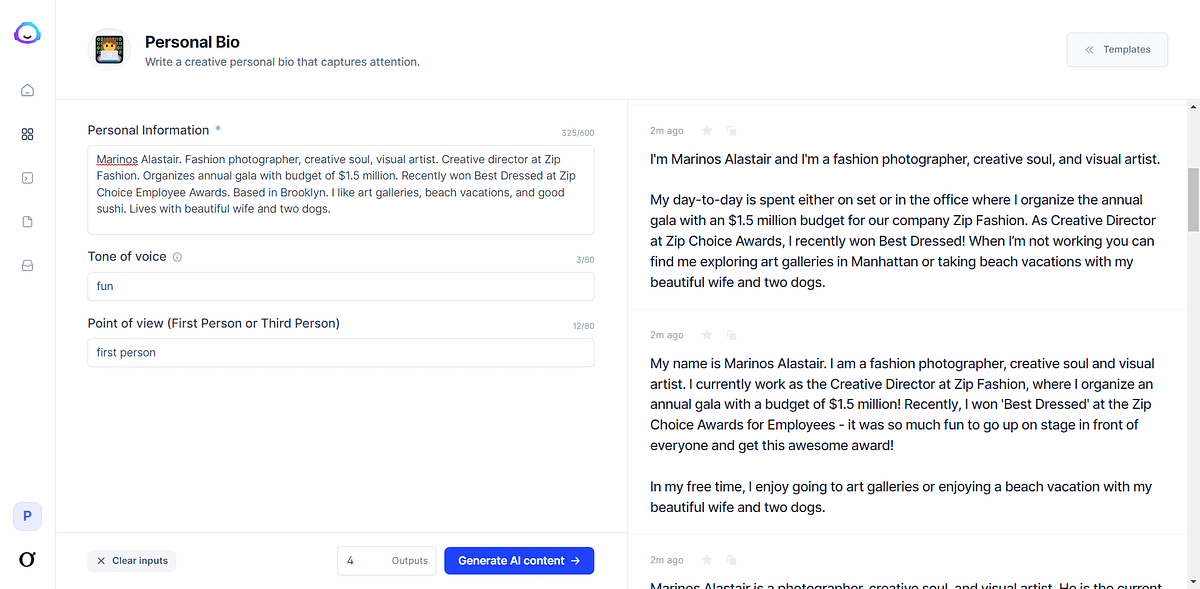Copy the first generated bio output
Screen dimensions: 1200x589
[x=731, y=131]
